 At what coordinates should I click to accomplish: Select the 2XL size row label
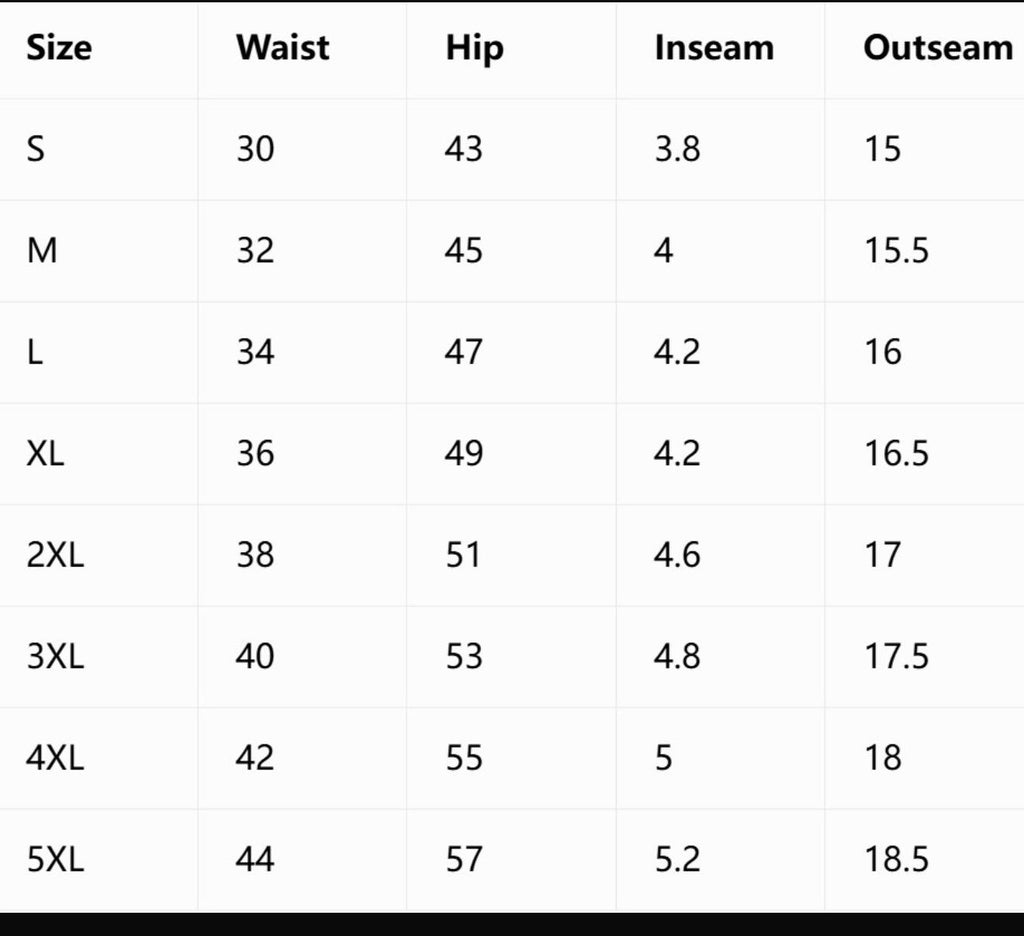pyautogui.click(x=56, y=555)
